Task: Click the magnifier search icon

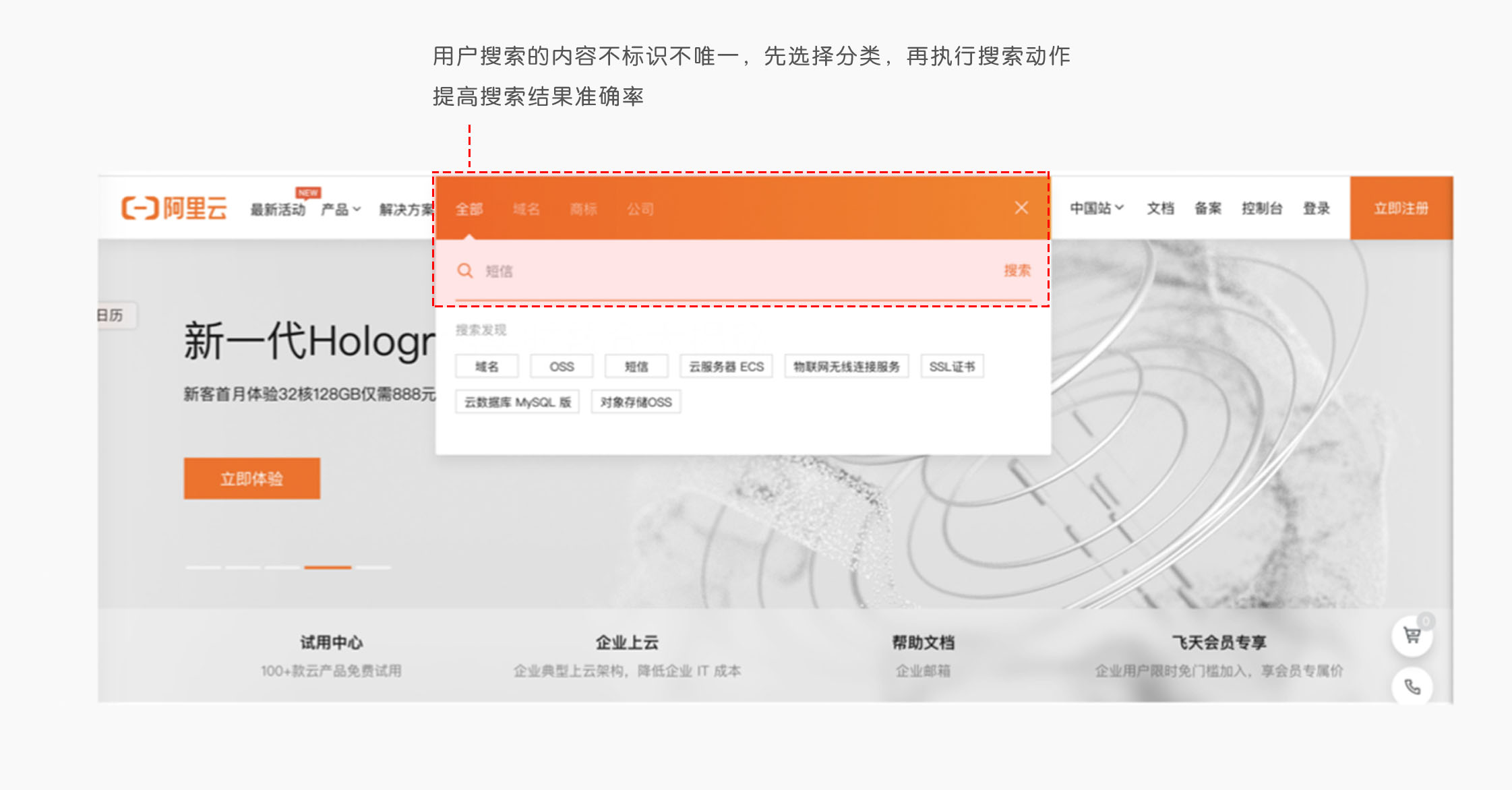Action: click(x=464, y=271)
